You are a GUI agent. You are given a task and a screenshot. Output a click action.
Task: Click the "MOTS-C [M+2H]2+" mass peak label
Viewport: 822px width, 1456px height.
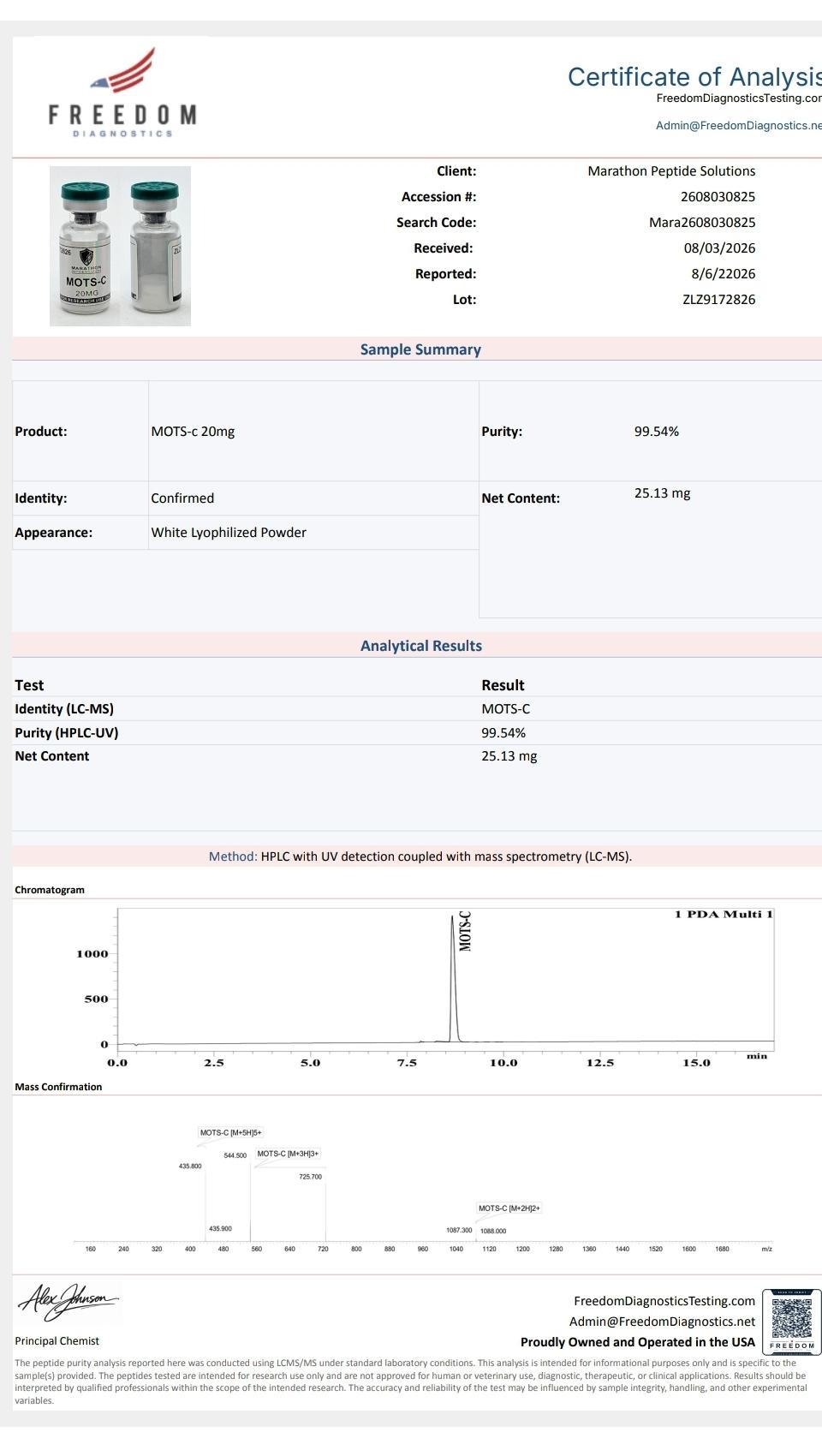click(x=509, y=1208)
